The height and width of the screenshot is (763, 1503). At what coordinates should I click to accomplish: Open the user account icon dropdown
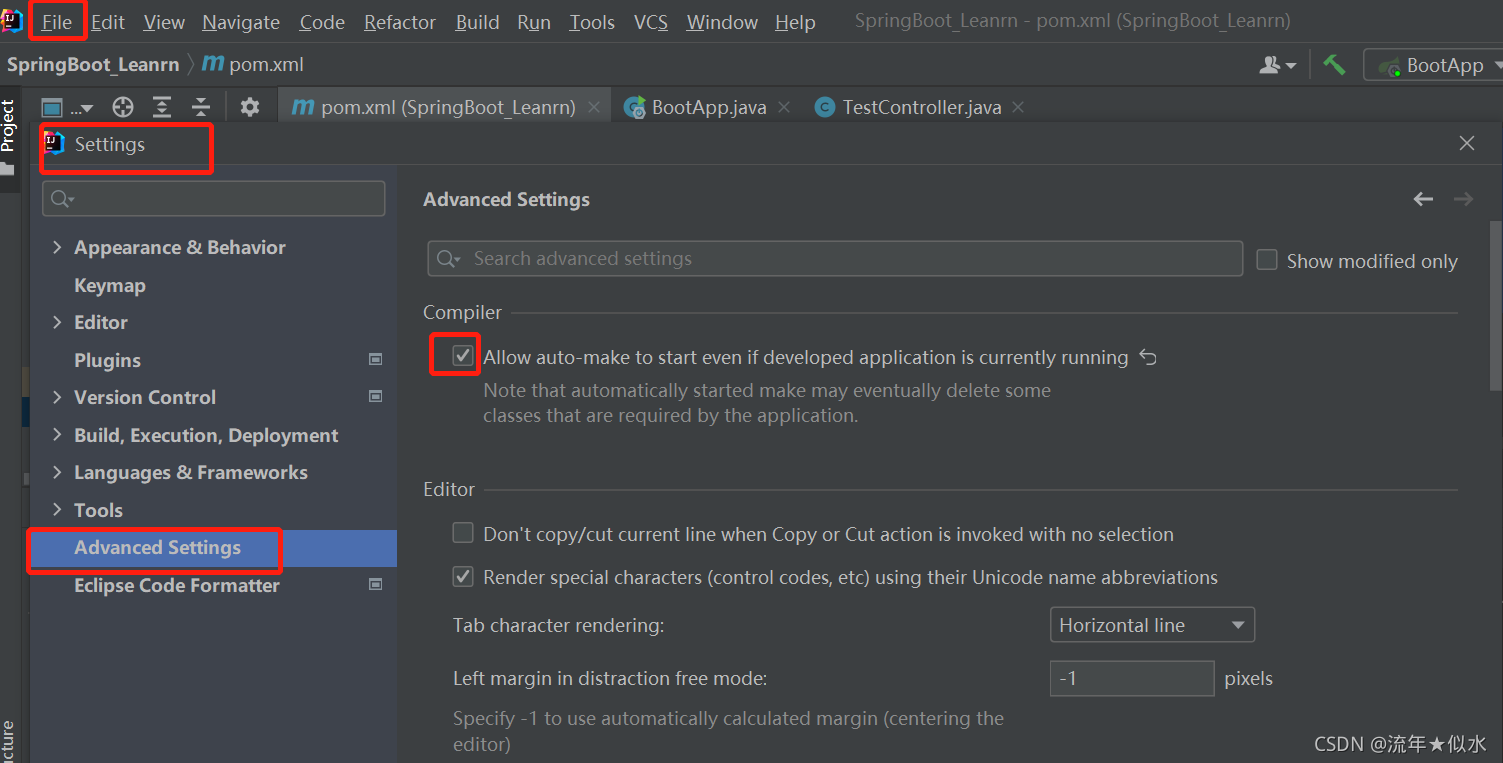click(x=1277, y=65)
